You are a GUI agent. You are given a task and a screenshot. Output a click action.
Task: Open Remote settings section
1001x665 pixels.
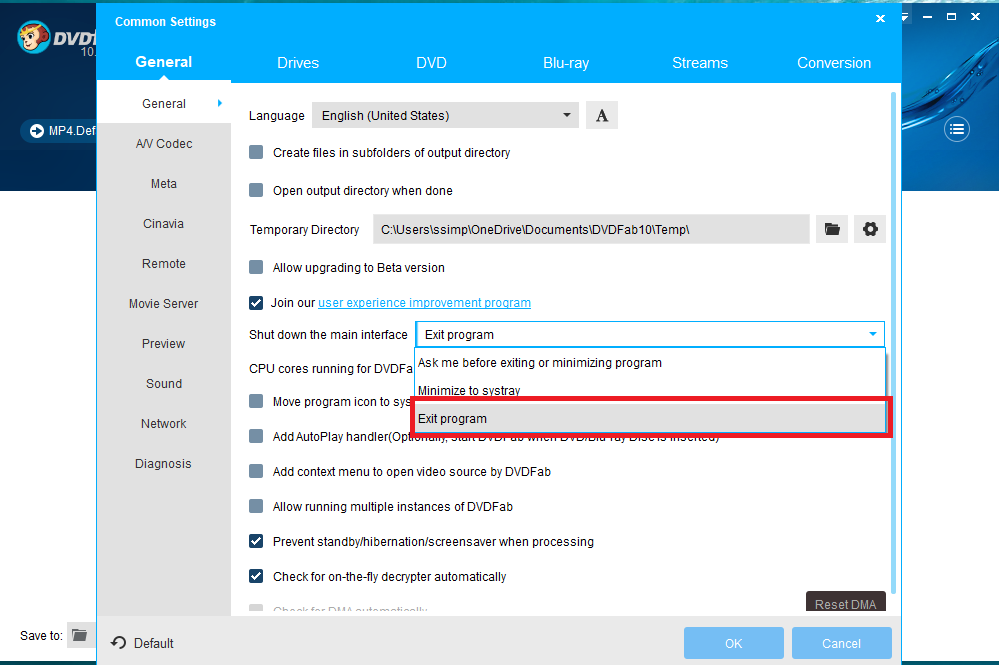click(x=164, y=264)
